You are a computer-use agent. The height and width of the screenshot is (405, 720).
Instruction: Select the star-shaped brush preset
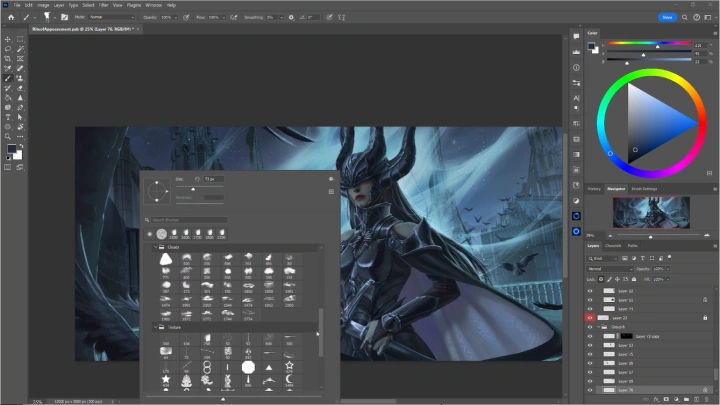pos(166,379)
